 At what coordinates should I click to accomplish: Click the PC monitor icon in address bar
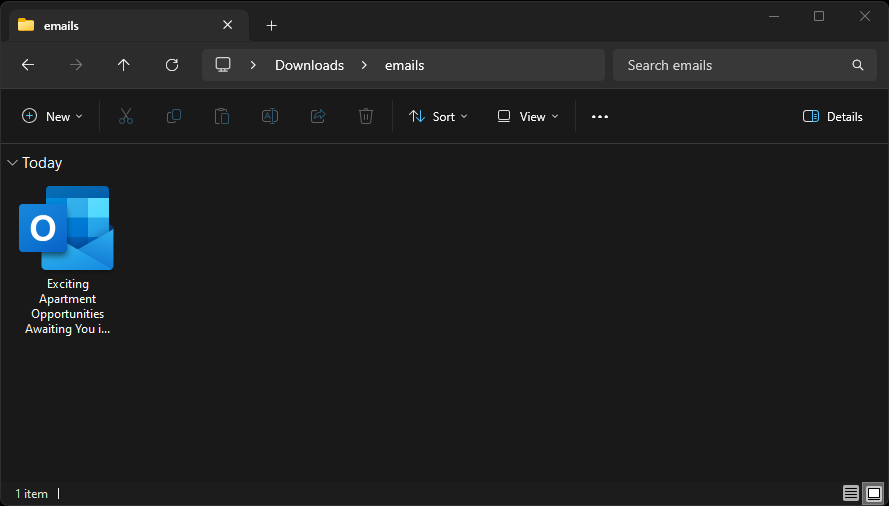[x=223, y=65]
